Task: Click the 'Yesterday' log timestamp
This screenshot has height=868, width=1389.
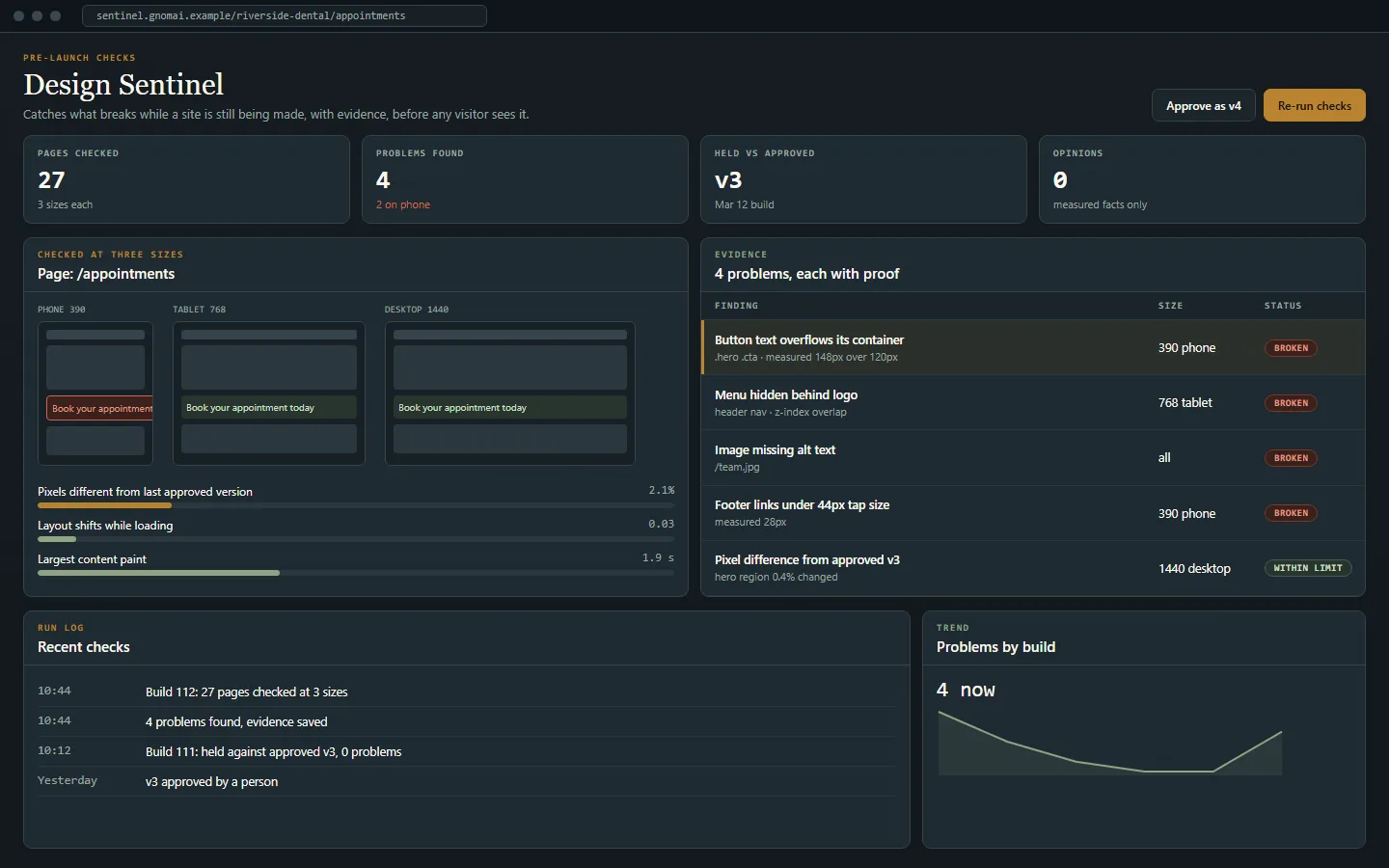Action: click(68, 780)
